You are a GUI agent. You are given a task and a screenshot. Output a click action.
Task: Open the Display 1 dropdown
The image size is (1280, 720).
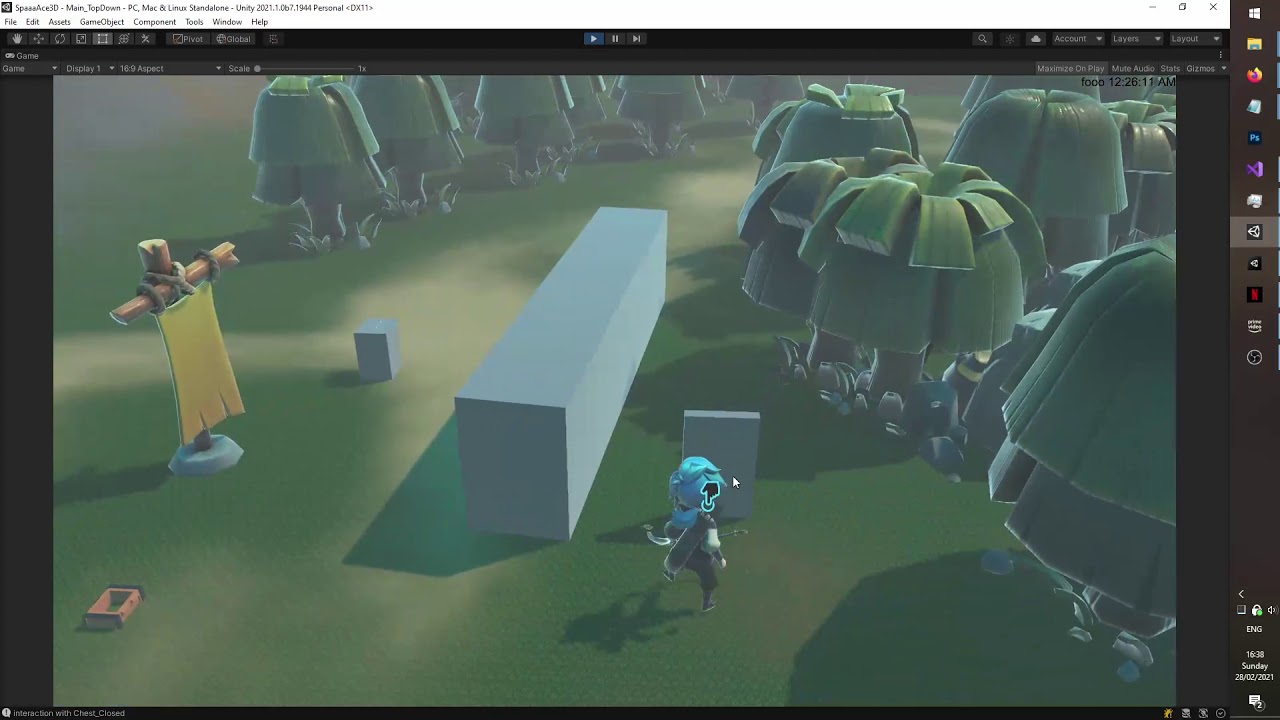pyautogui.click(x=90, y=69)
